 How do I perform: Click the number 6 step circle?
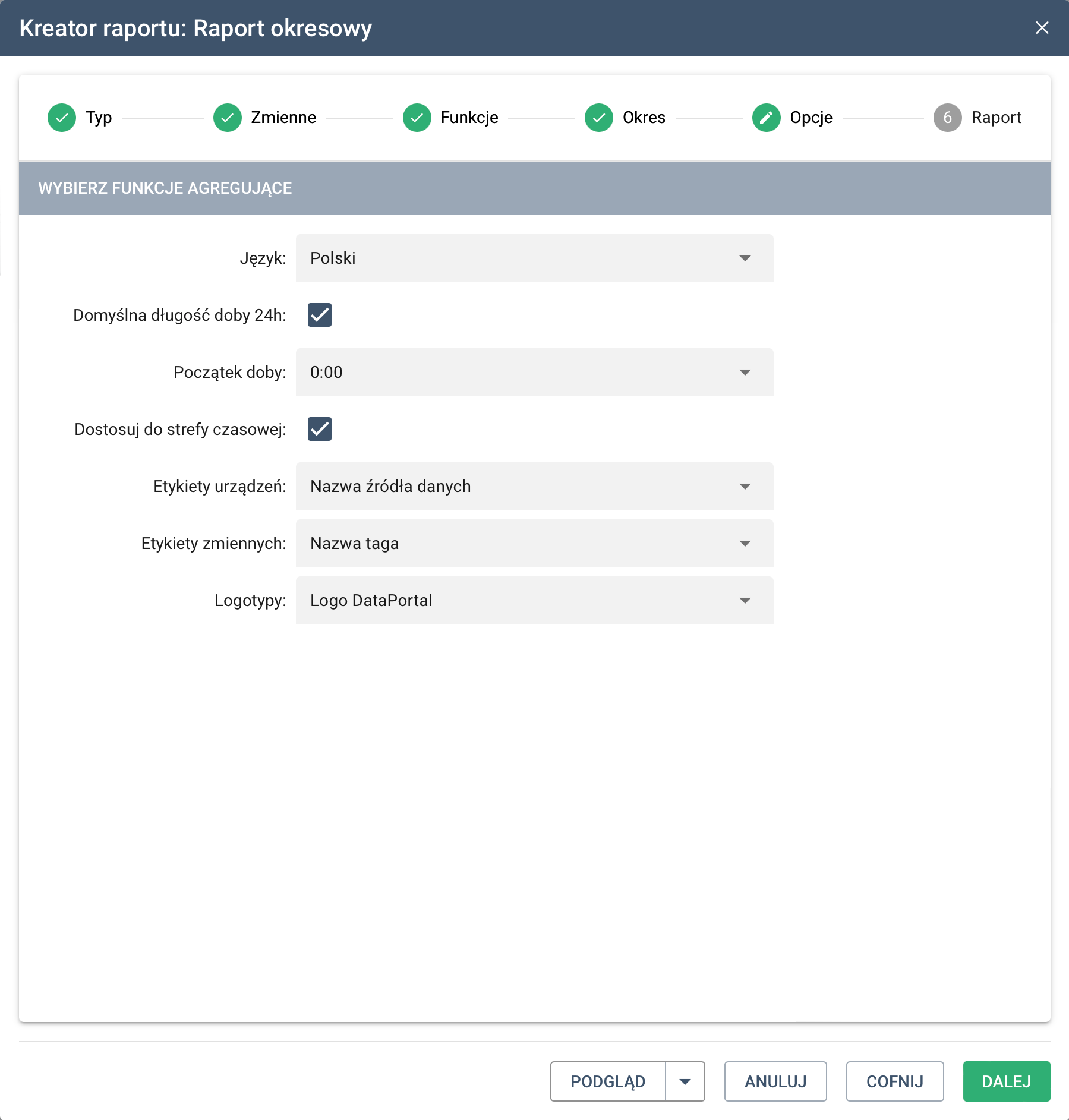click(948, 118)
